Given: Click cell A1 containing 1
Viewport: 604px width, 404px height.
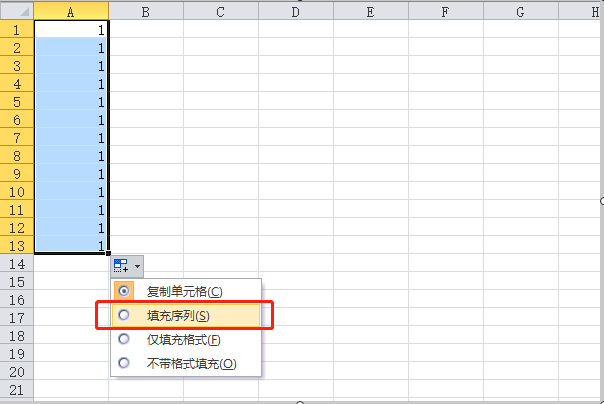Looking at the screenshot, I should click(71, 29).
